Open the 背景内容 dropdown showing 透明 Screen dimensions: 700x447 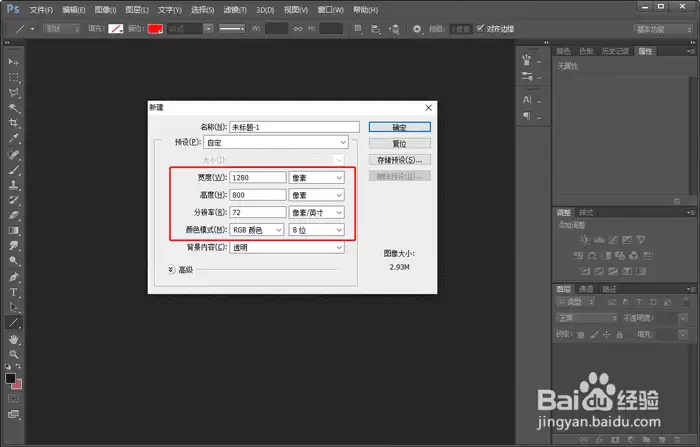click(x=287, y=247)
